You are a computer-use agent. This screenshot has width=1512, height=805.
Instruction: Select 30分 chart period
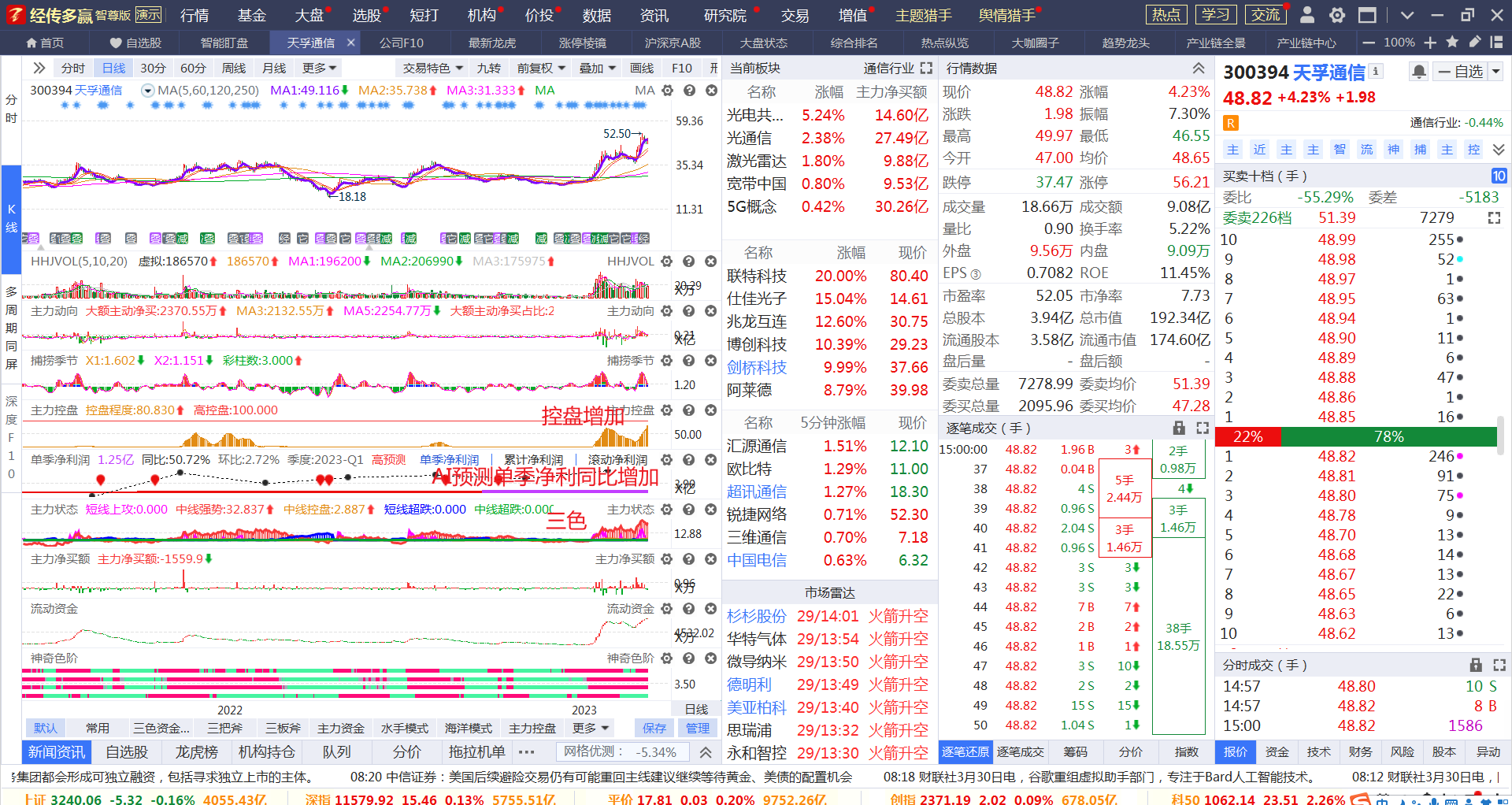[153, 69]
